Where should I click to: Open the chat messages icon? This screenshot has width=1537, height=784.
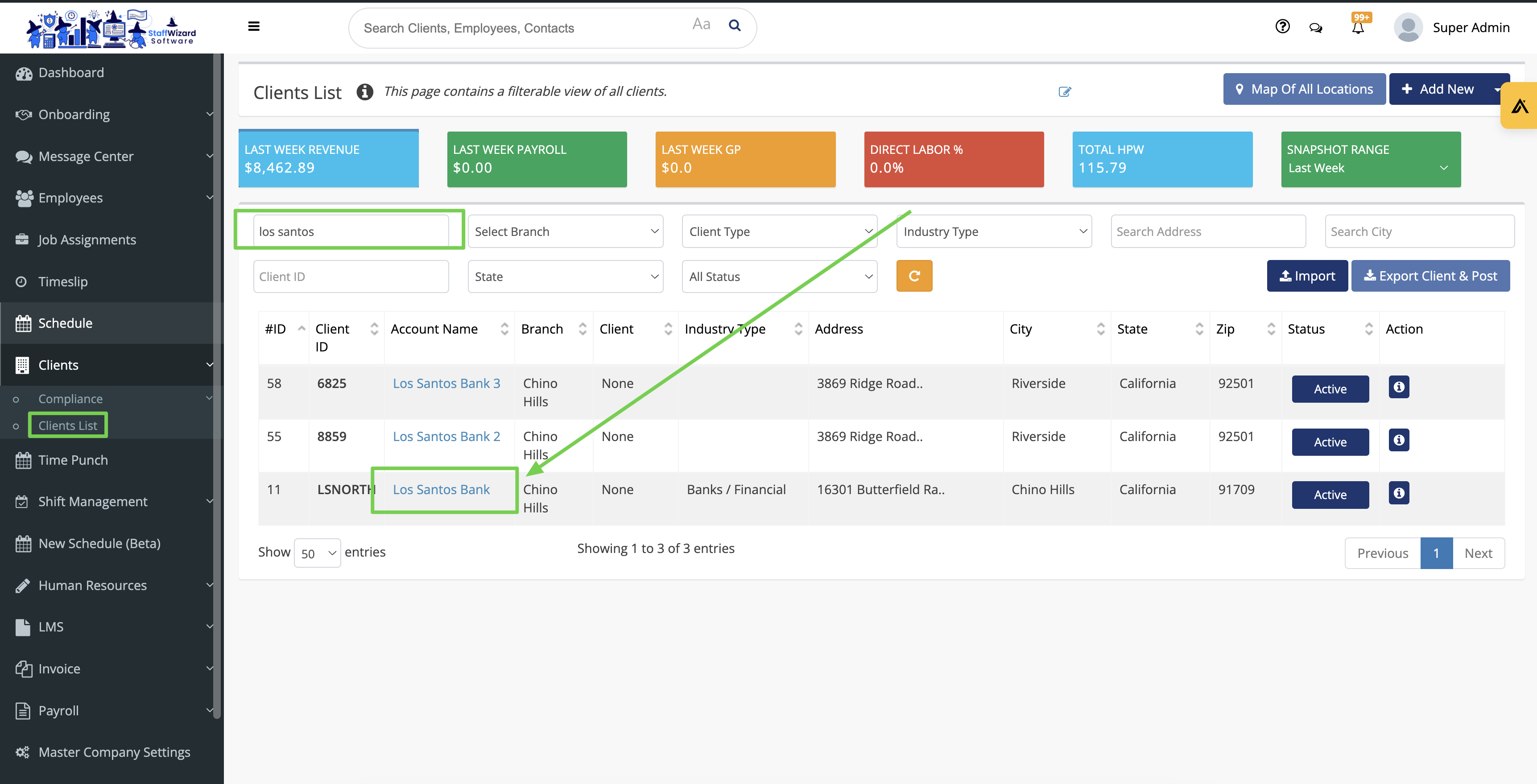pyautogui.click(x=1316, y=28)
